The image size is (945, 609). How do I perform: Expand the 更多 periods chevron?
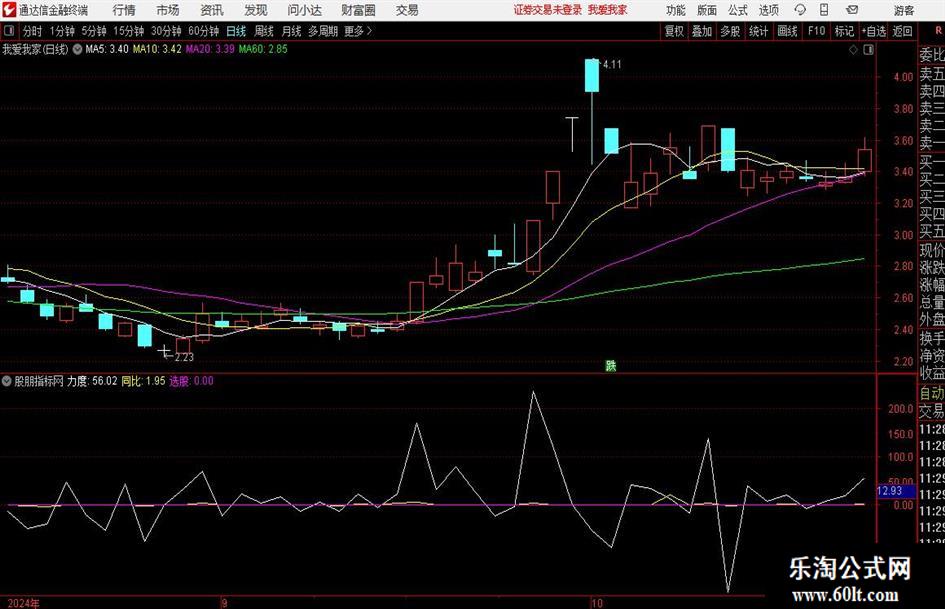369,31
